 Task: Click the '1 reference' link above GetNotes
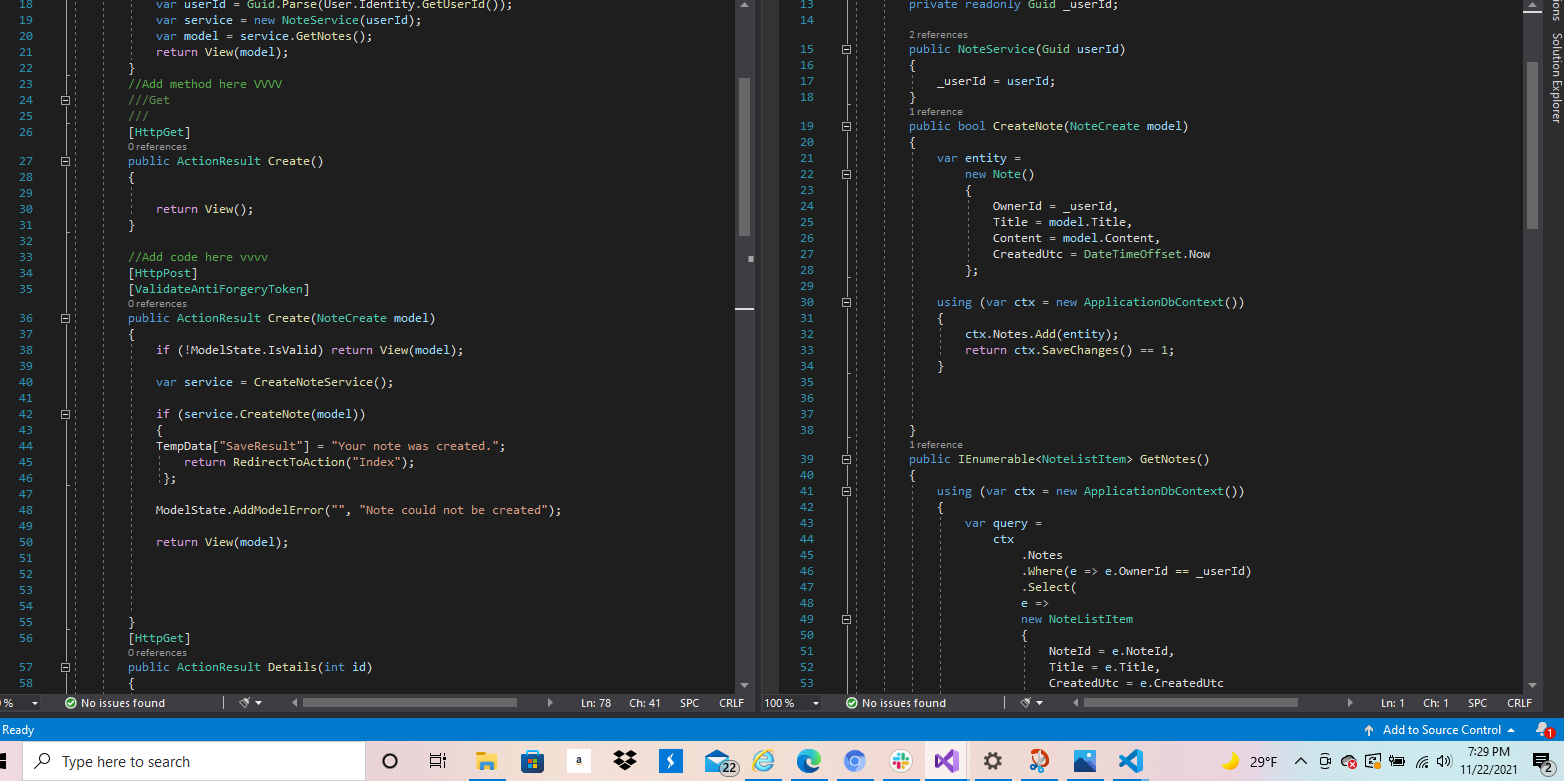(935, 445)
